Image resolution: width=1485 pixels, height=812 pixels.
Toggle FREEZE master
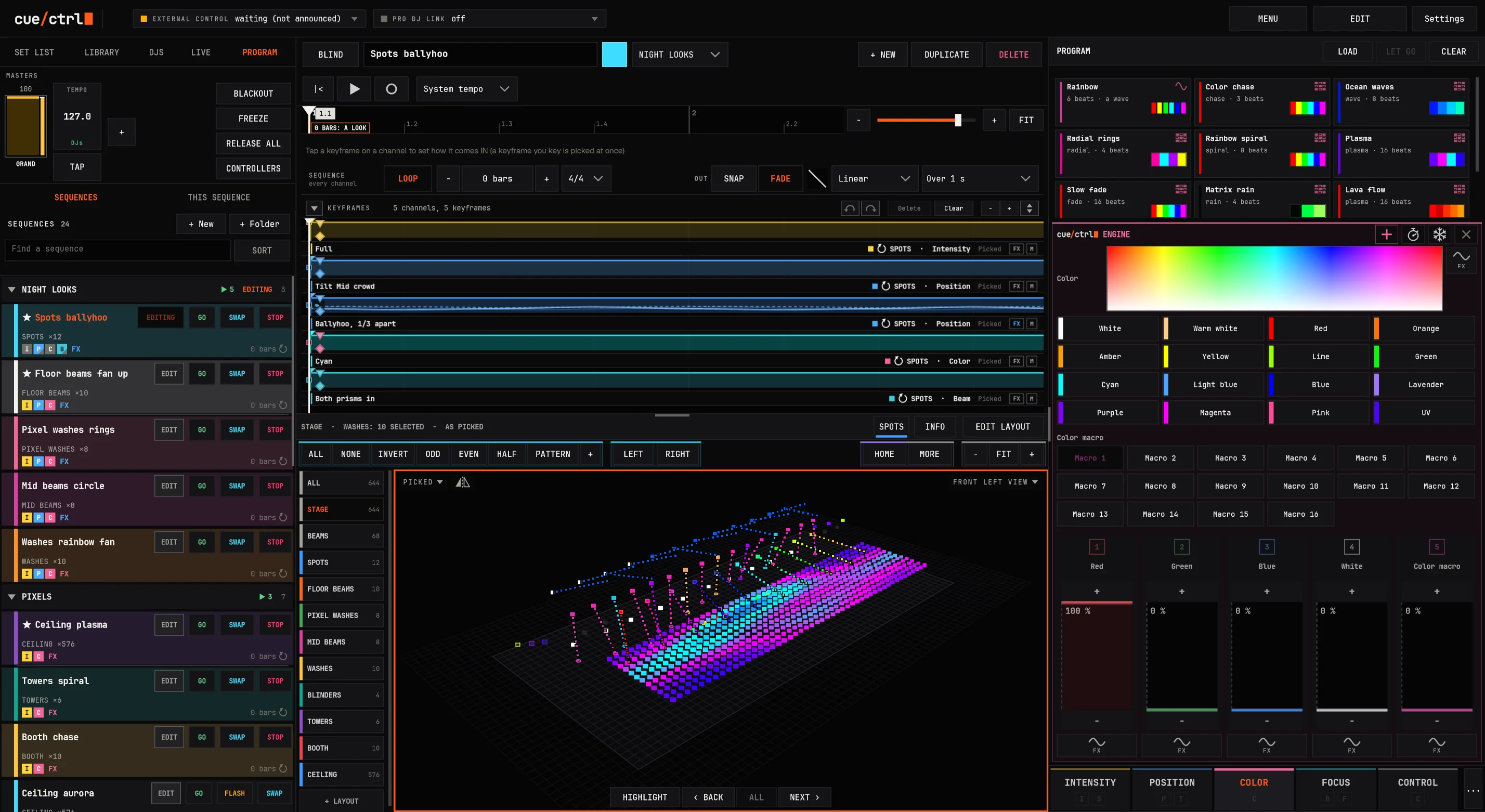(253, 119)
